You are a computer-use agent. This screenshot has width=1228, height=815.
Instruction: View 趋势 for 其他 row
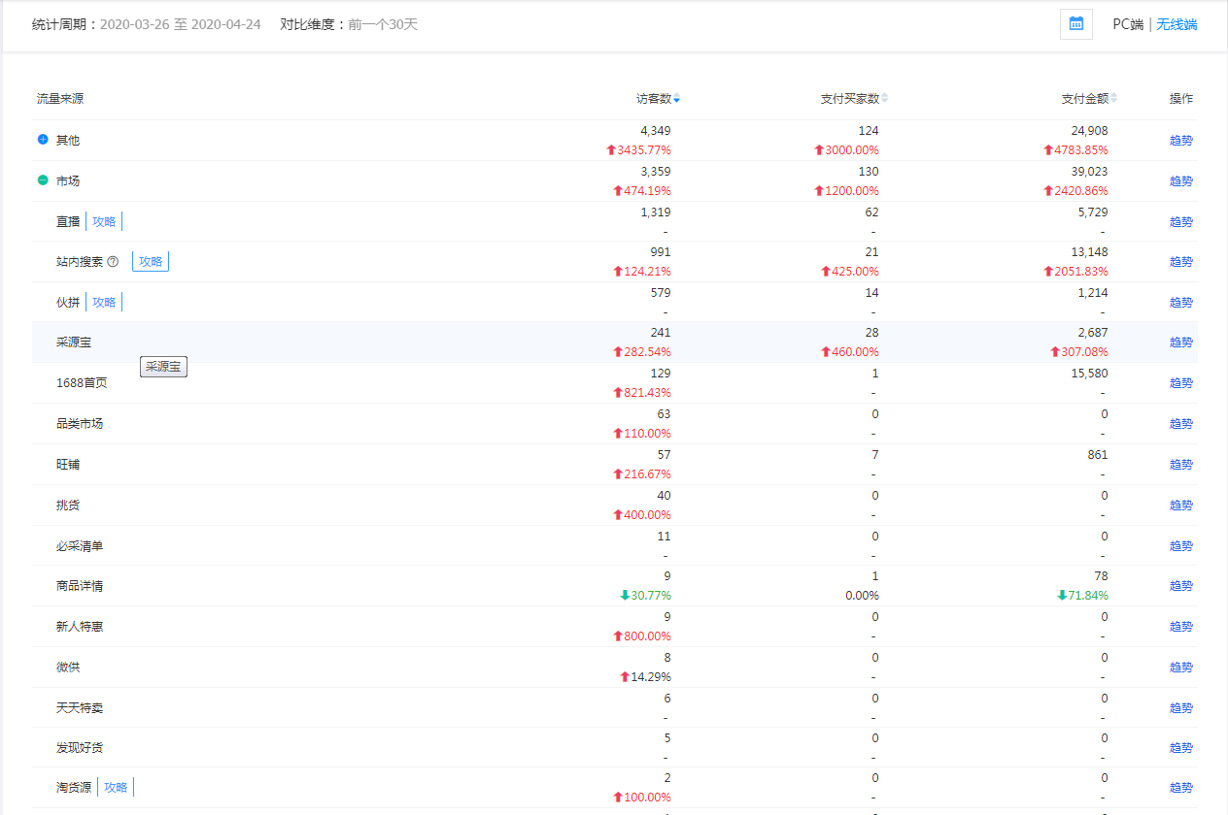[1181, 141]
